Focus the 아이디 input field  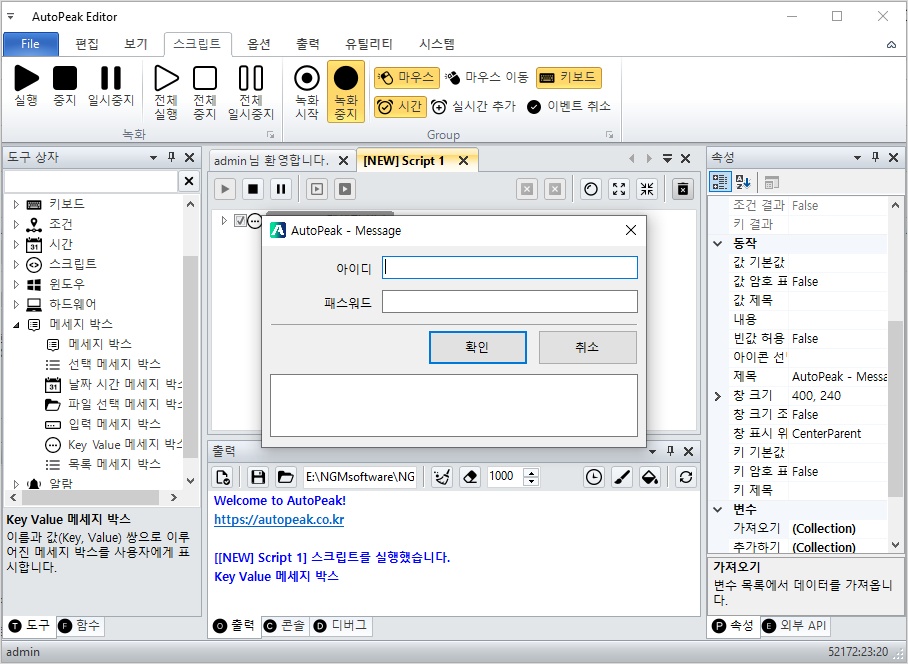tap(510, 267)
